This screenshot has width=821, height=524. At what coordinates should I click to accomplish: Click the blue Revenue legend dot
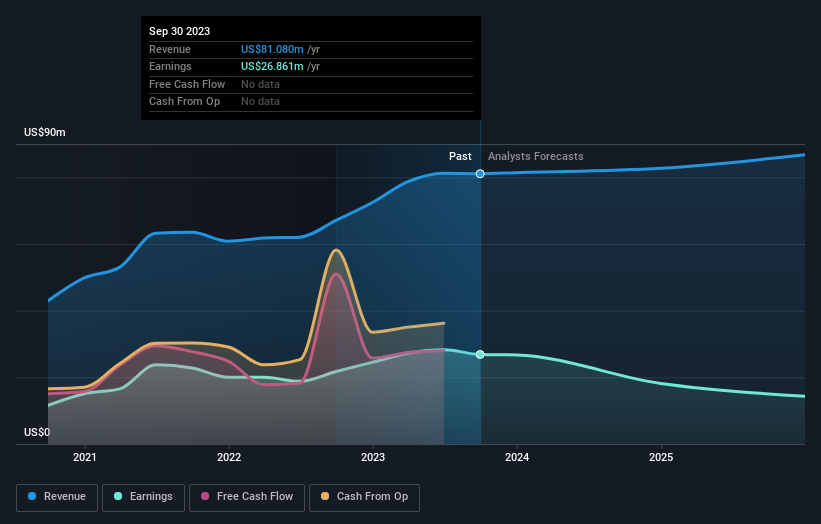click(32, 496)
